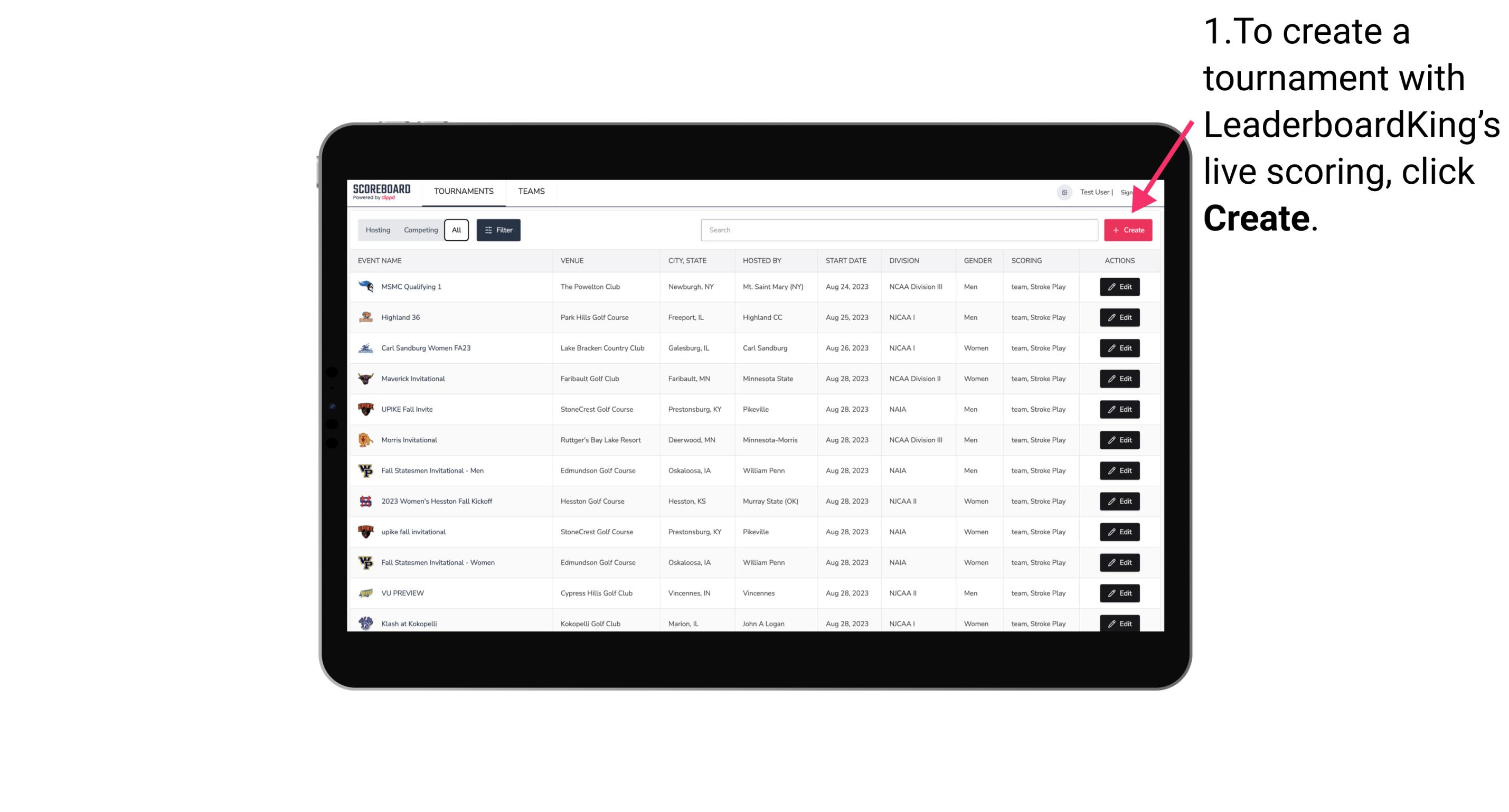The height and width of the screenshot is (812, 1509).
Task: Click the Edit icon for Morris Invitational
Action: [1120, 440]
